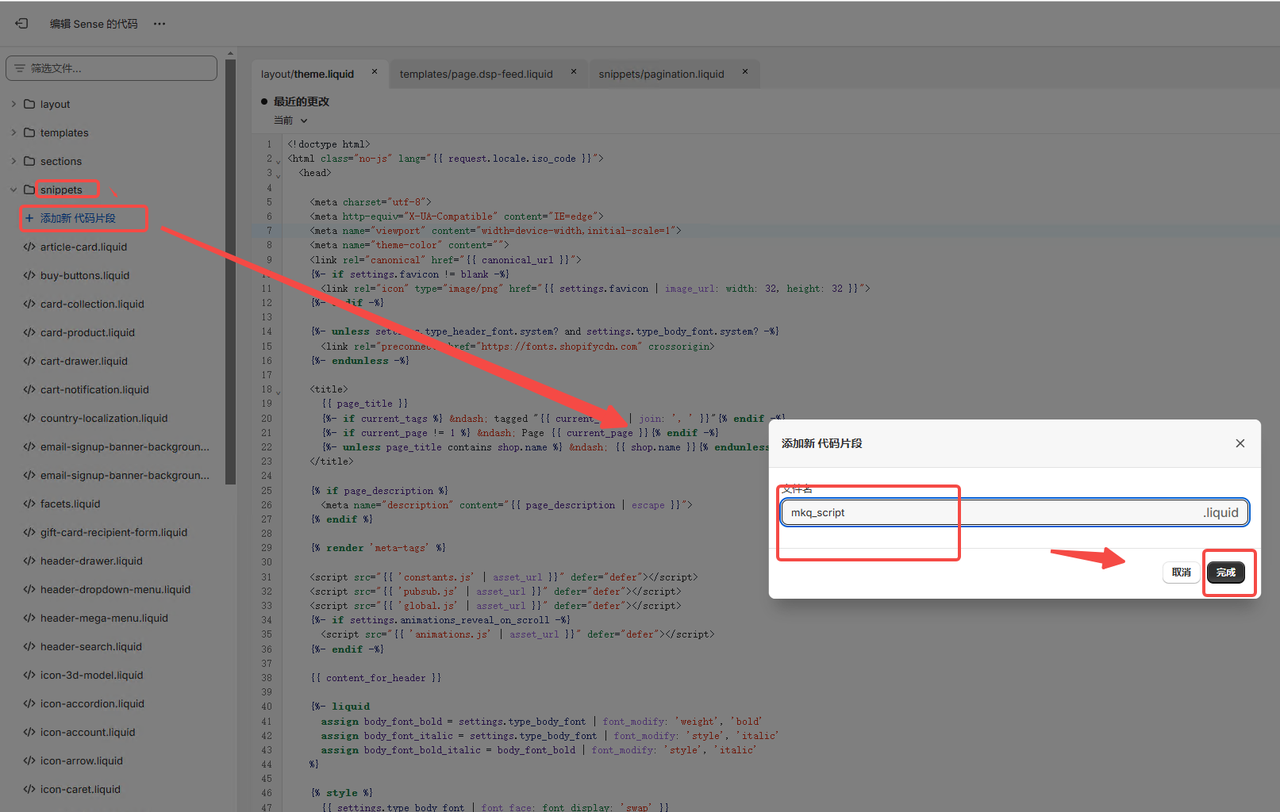Select the layout folder icon
Screen dimensions: 1280x812
(29, 104)
